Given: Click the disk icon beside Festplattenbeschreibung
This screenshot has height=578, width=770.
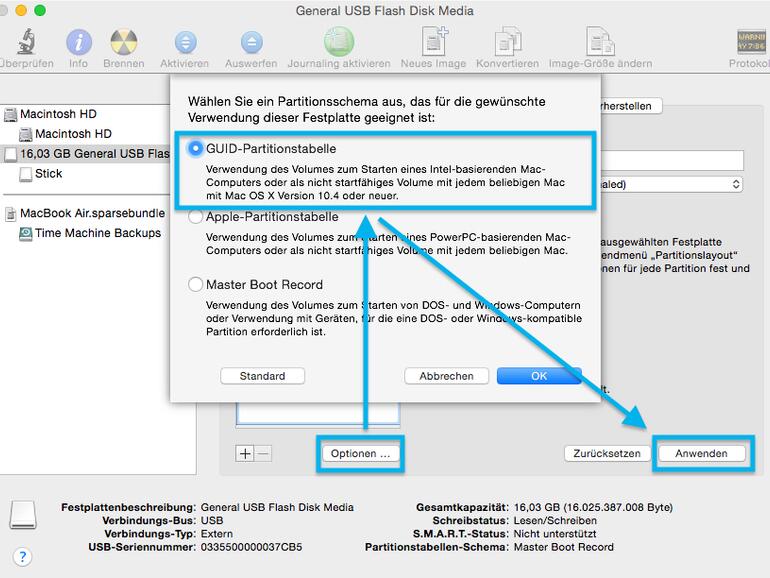Looking at the screenshot, I should click(x=23, y=515).
